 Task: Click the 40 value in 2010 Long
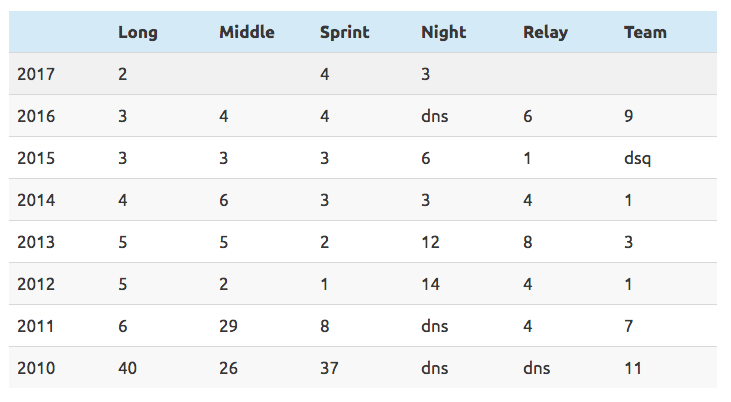[127, 368]
